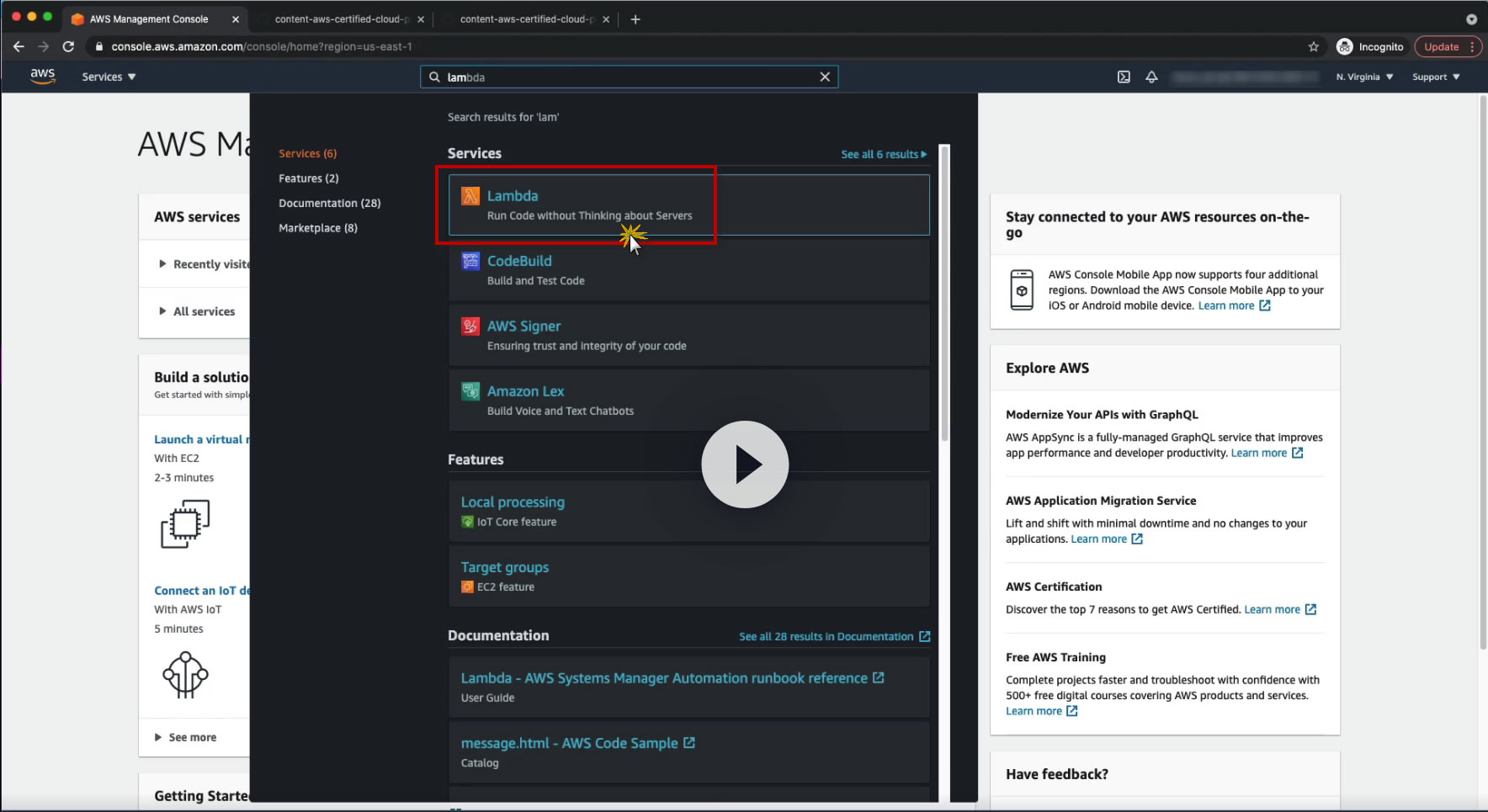Click the site lock icon in address bar
Screen dimensions: 1488x812
pyautogui.click(x=99, y=46)
